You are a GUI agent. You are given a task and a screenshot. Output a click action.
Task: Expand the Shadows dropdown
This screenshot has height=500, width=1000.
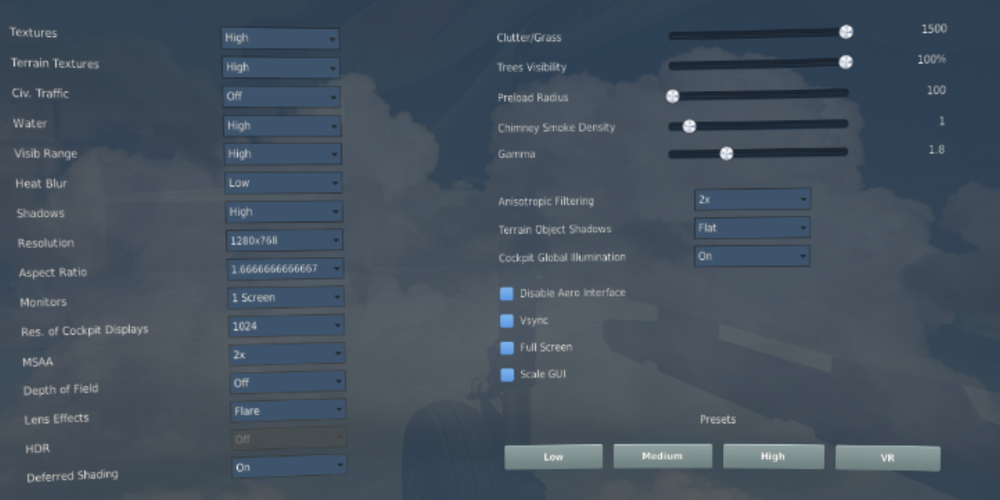284,212
